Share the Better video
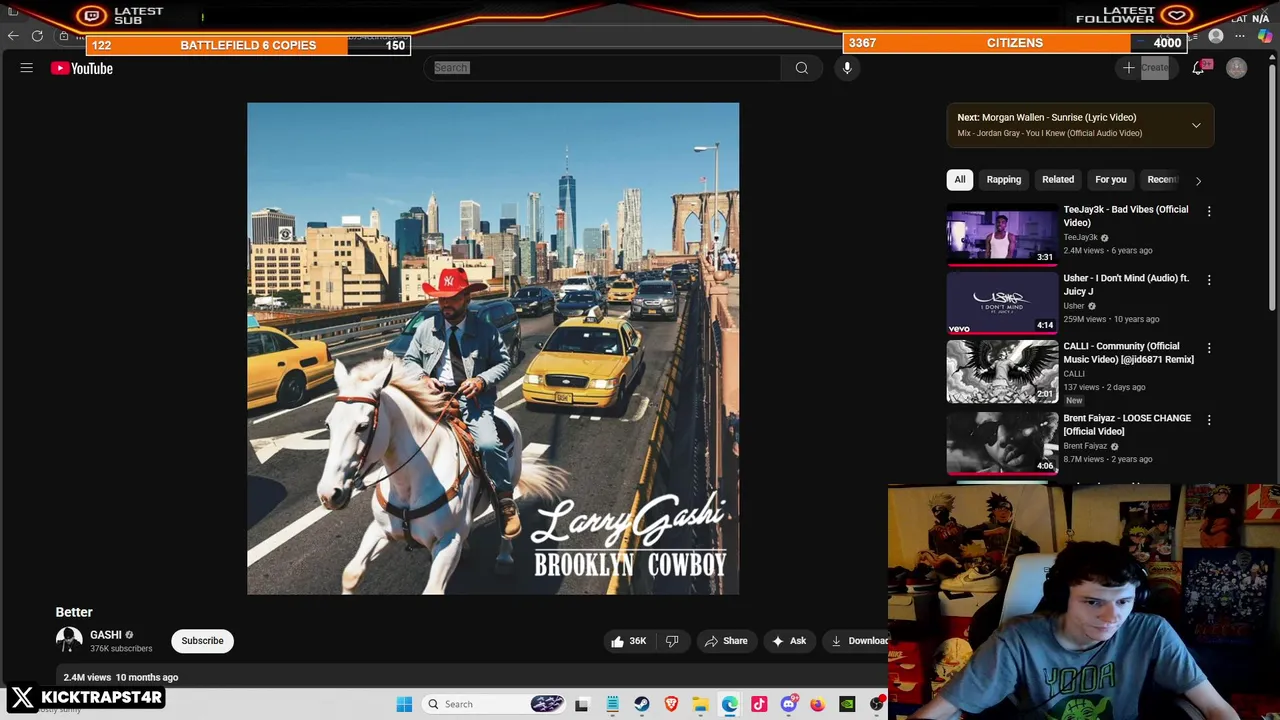Viewport: 1280px width, 720px height. click(726, 641)
